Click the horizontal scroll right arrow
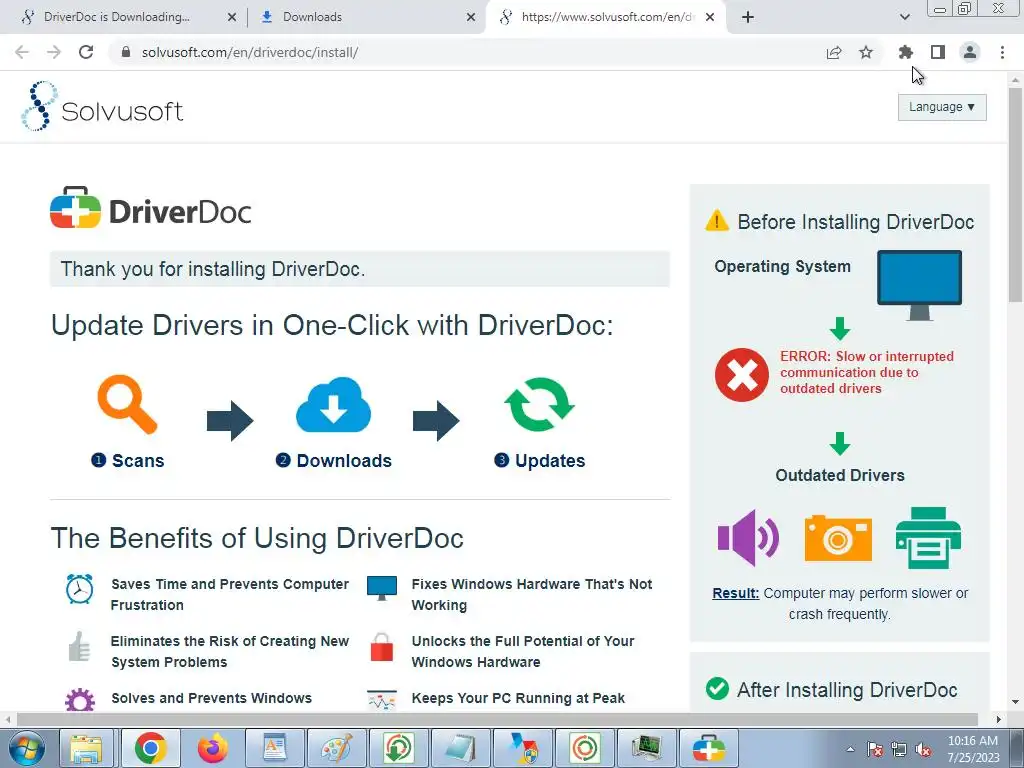Viewport: 1024px width, 768px height. pos(999,720)
